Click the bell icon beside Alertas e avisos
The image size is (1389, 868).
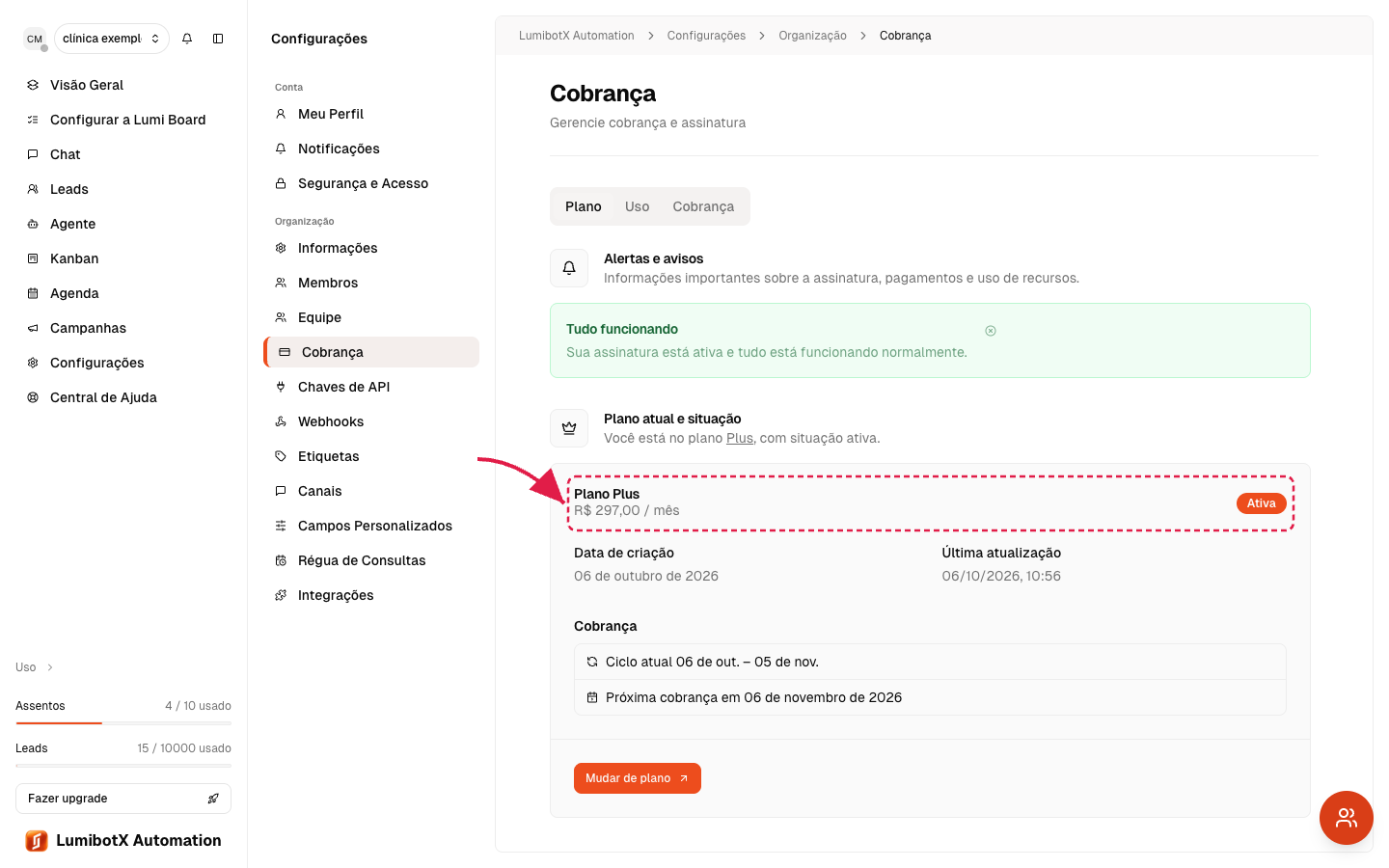569,268
